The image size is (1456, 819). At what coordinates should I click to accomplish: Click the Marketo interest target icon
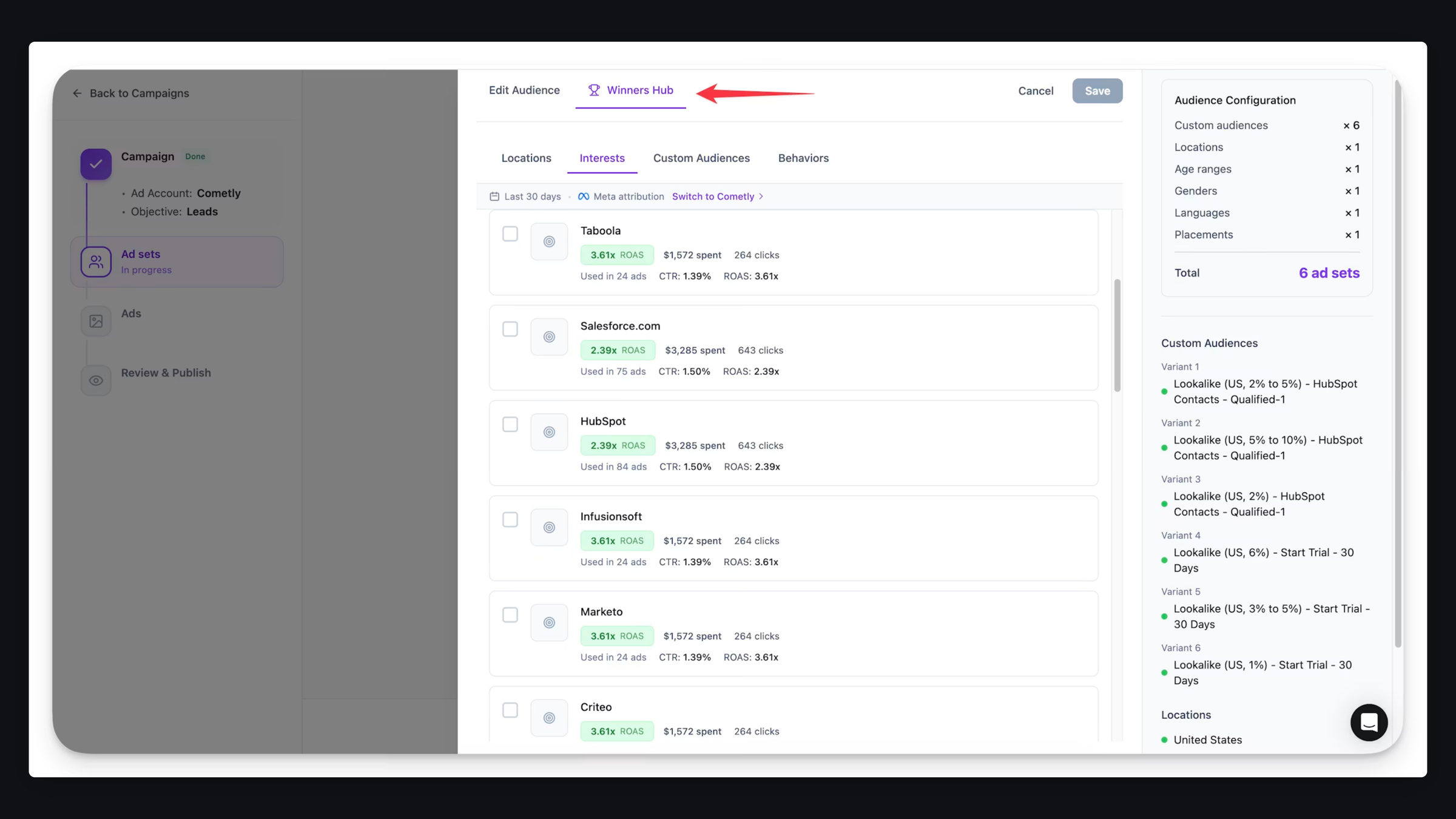click(x=549, y=622)
